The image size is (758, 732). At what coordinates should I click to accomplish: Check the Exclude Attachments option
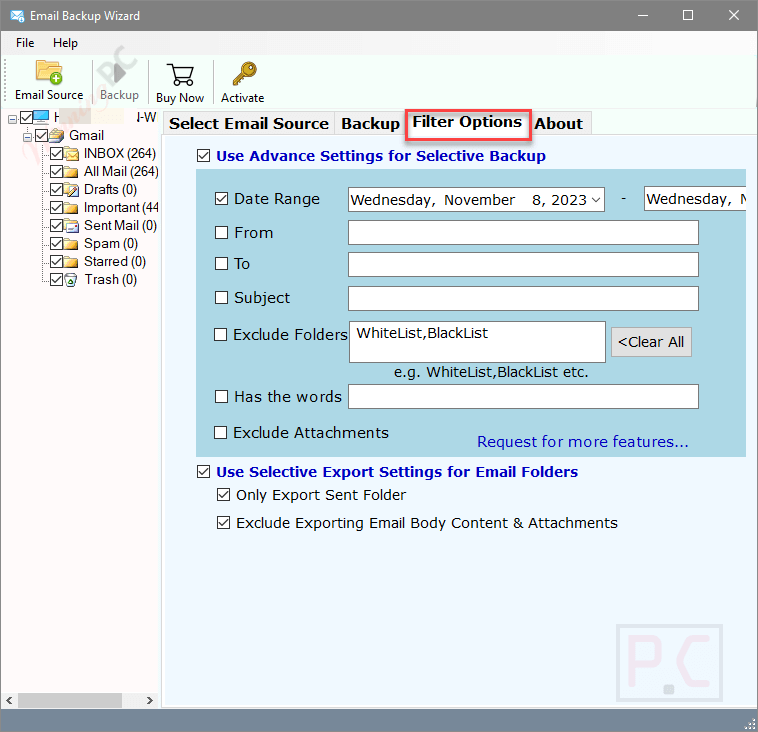coord(220,432)
